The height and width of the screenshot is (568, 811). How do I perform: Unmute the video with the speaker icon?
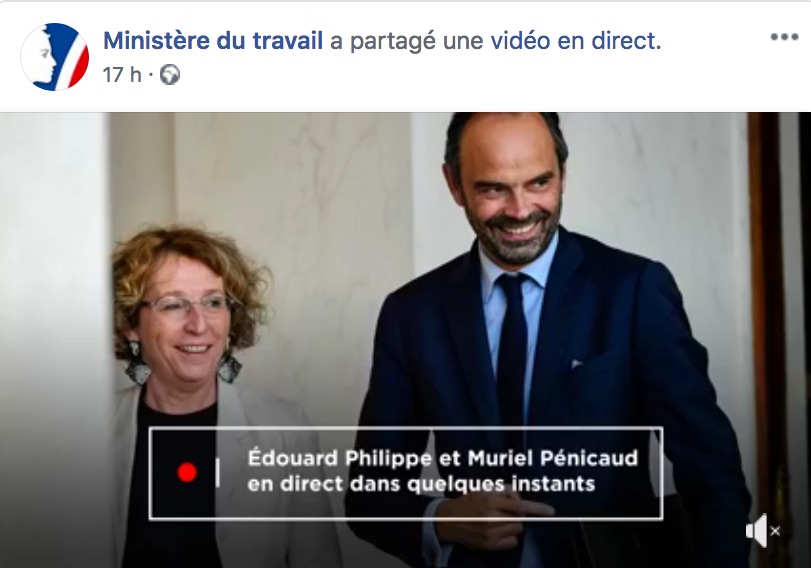757,530
